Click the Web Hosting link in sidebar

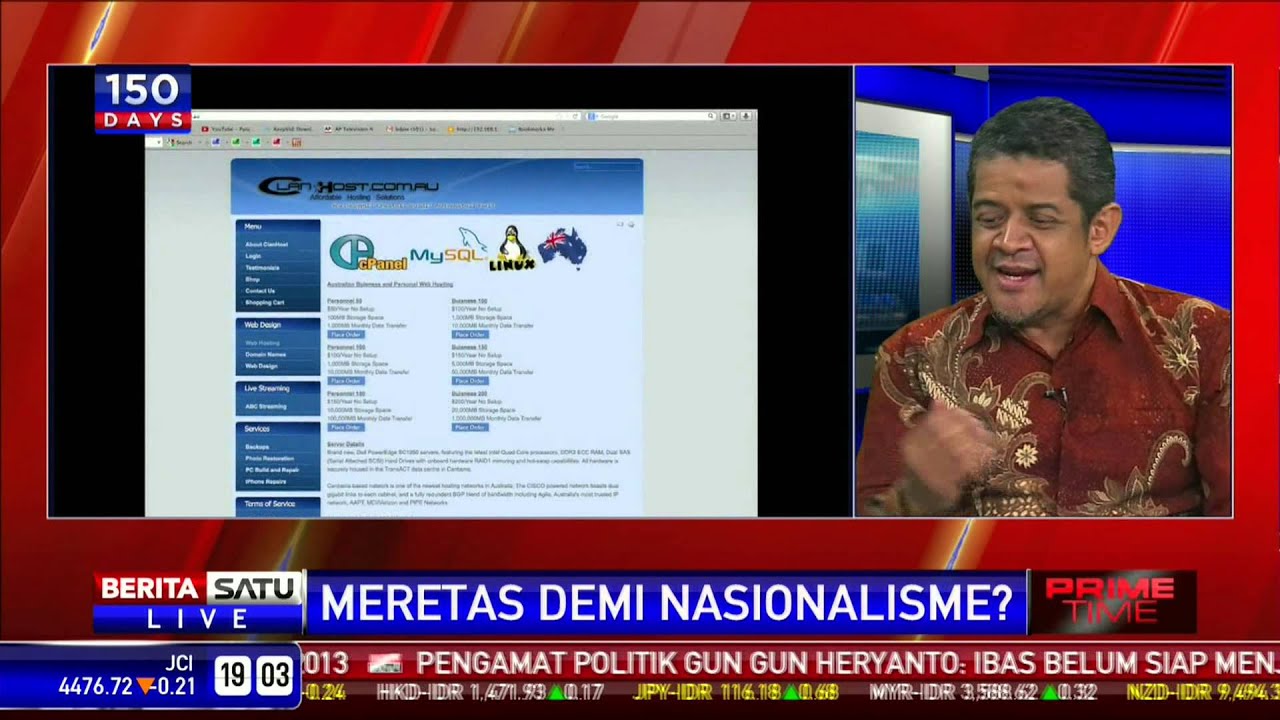(x=262, y=343)
